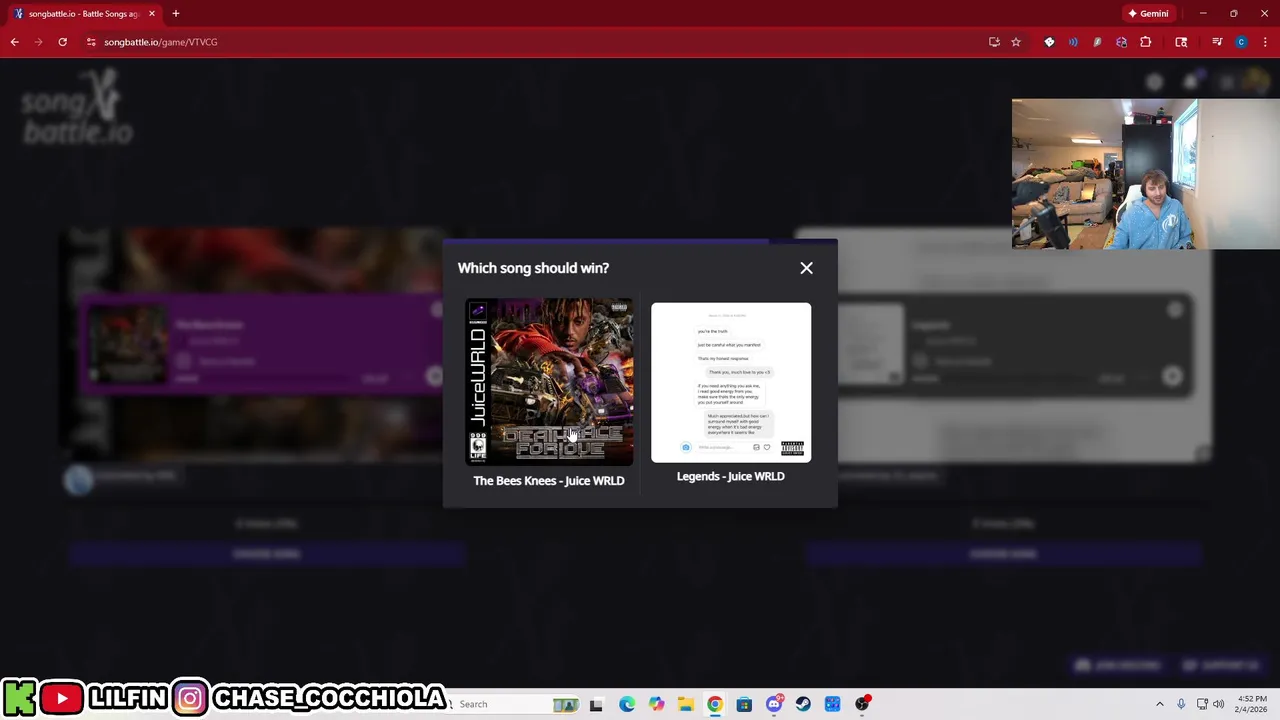Vote for The Bees Knees album cover

pos(549,381)
